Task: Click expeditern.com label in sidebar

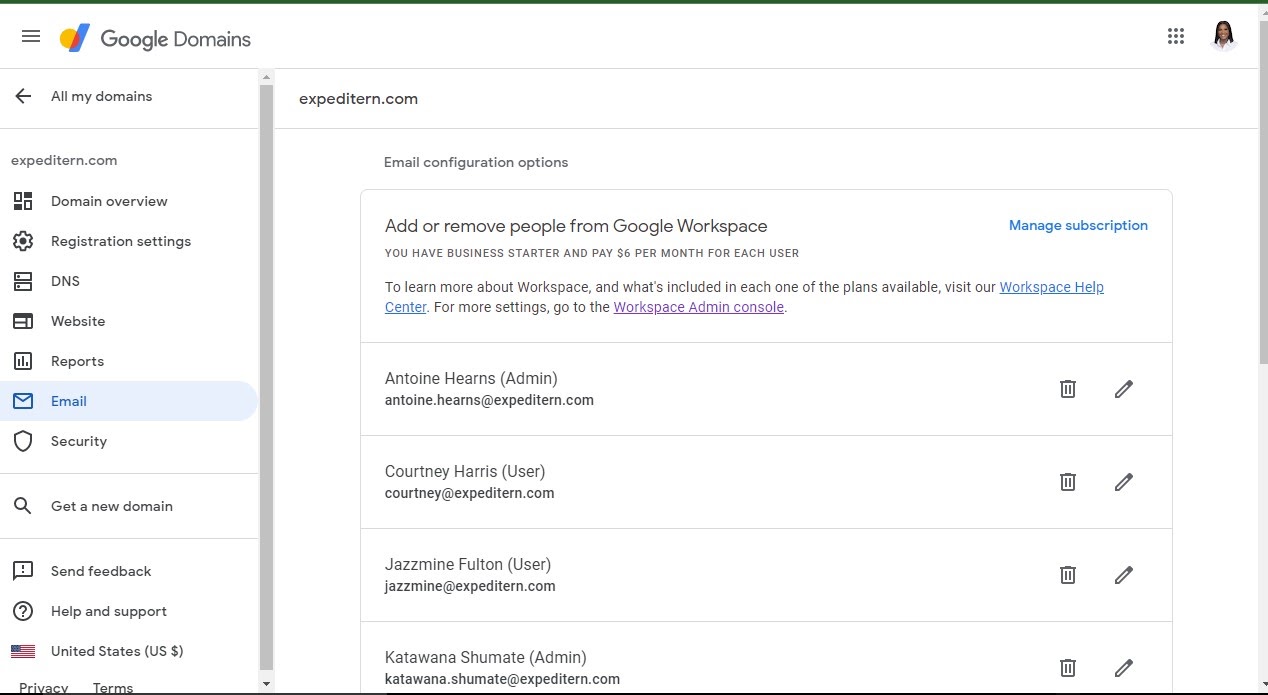Action: (64, 160)
